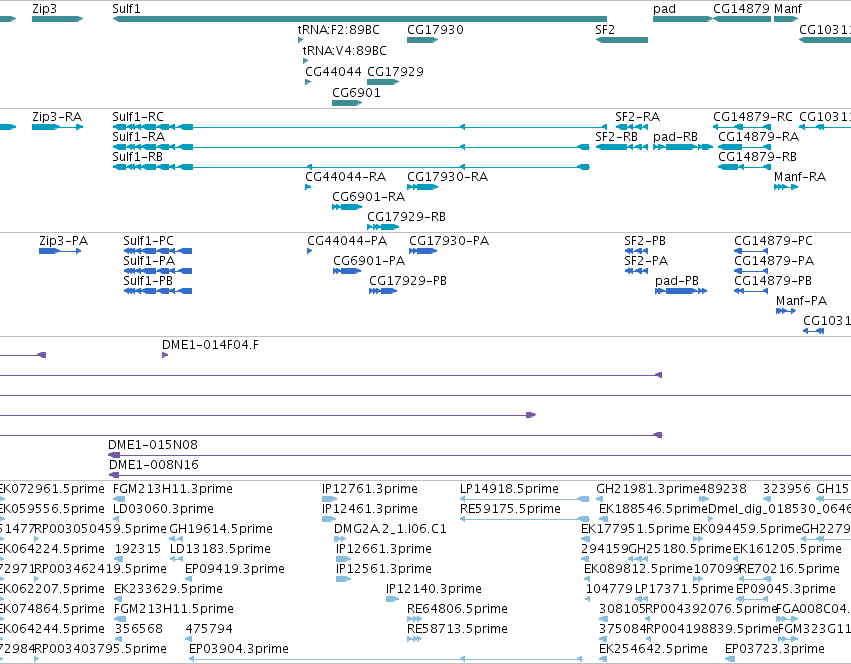Click the SF2-PB protein label
Image resolution: width=851 pixels, height=664 pixels.
coord(645,241)
